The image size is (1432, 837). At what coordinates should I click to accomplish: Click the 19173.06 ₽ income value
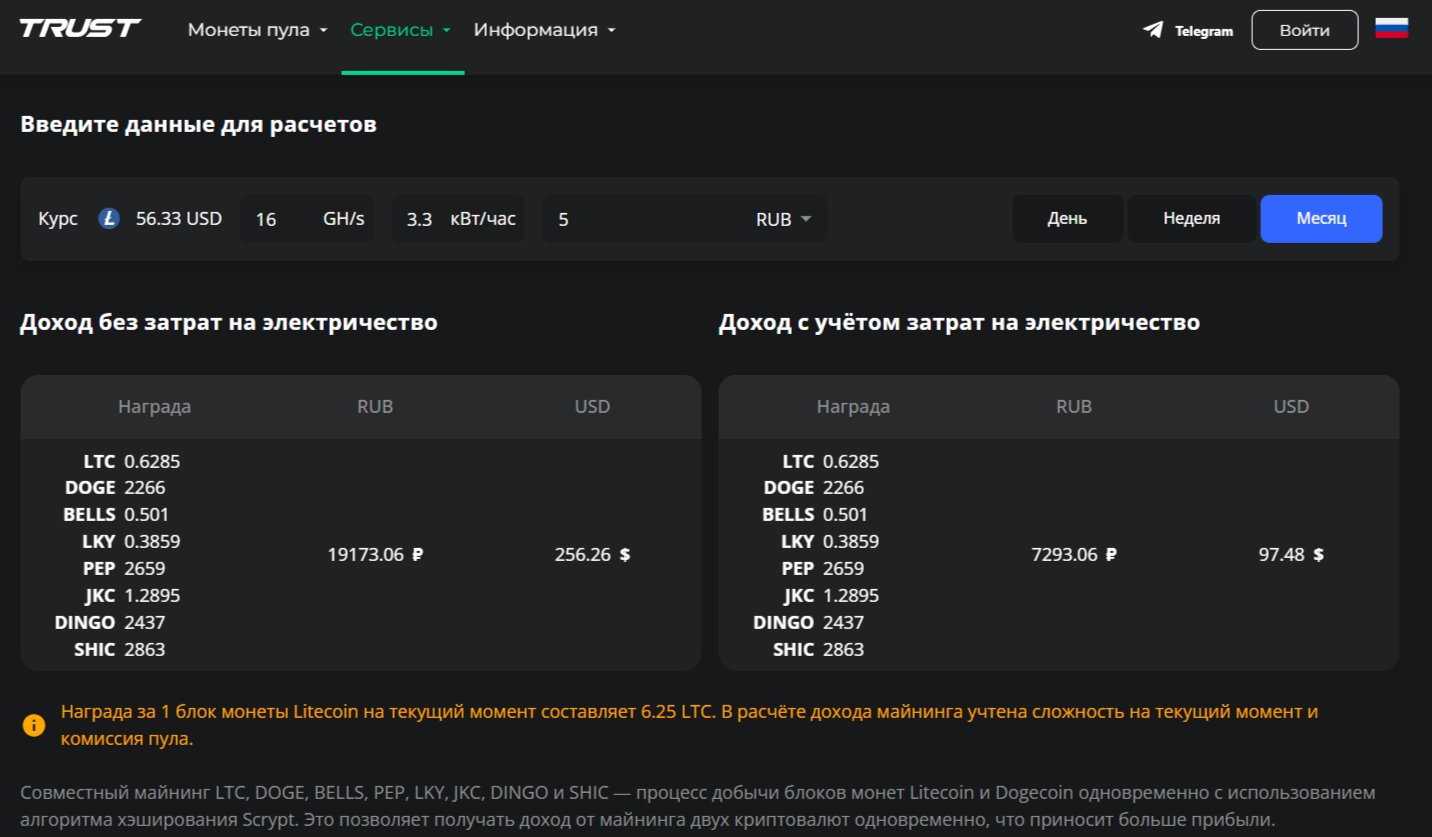(376, 554)
